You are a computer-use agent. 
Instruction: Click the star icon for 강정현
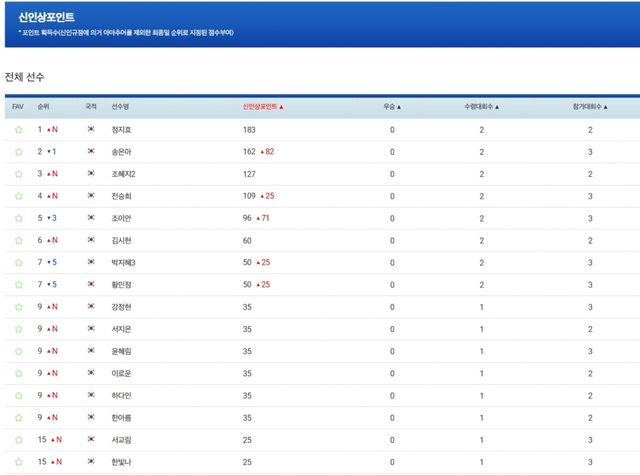18,307
